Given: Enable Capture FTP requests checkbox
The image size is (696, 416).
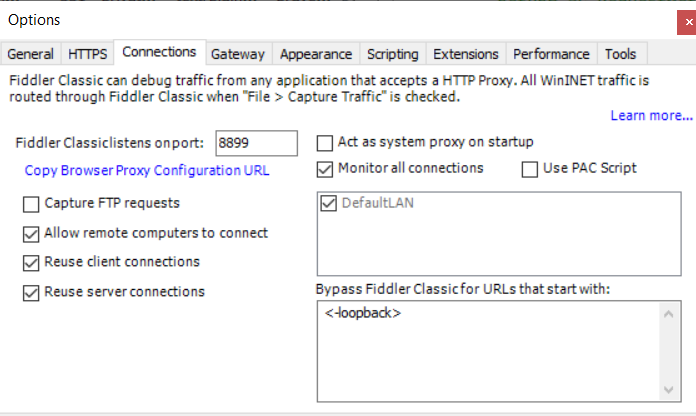Looking at the screenshot, I should [x=30, y=204].
